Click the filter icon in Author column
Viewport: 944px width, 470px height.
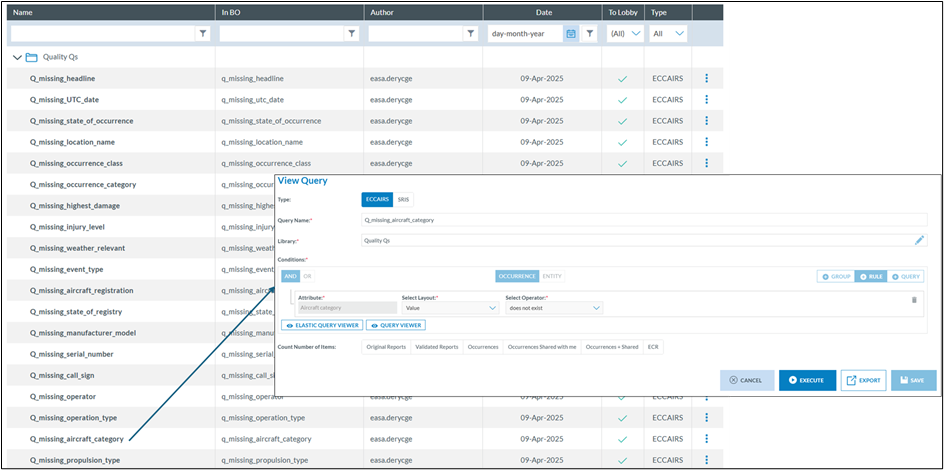pos(470,33)
